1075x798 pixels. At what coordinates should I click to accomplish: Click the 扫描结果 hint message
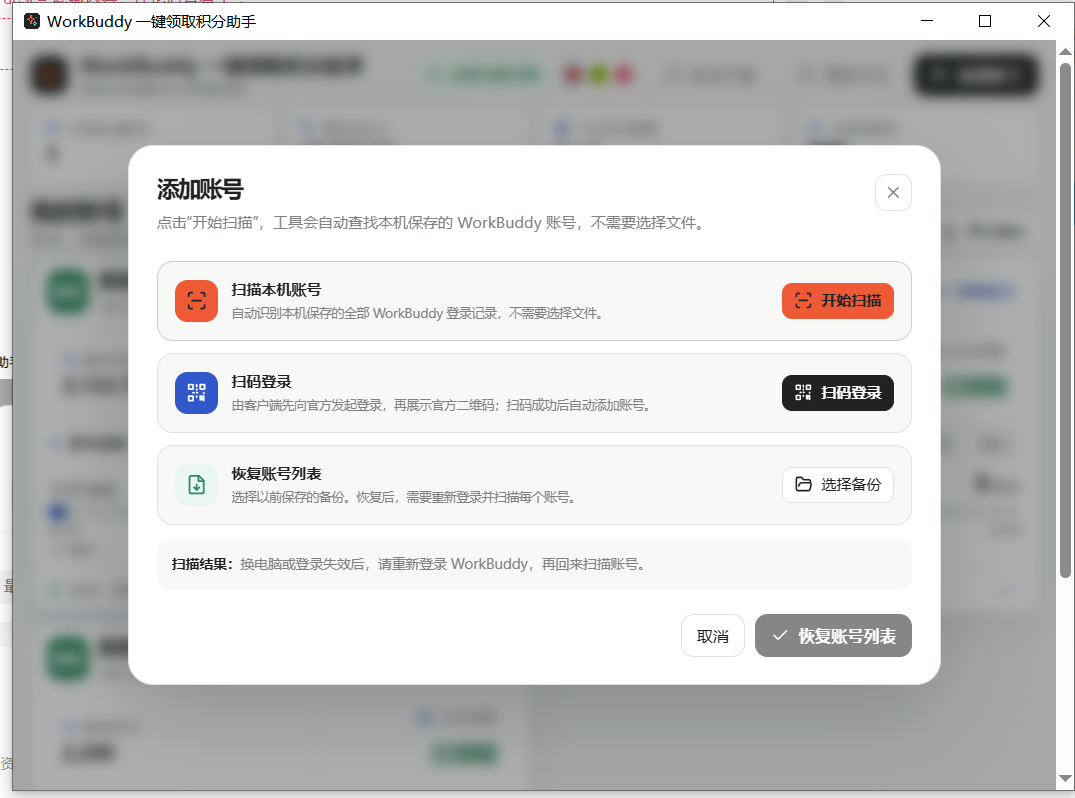[534, 564]
